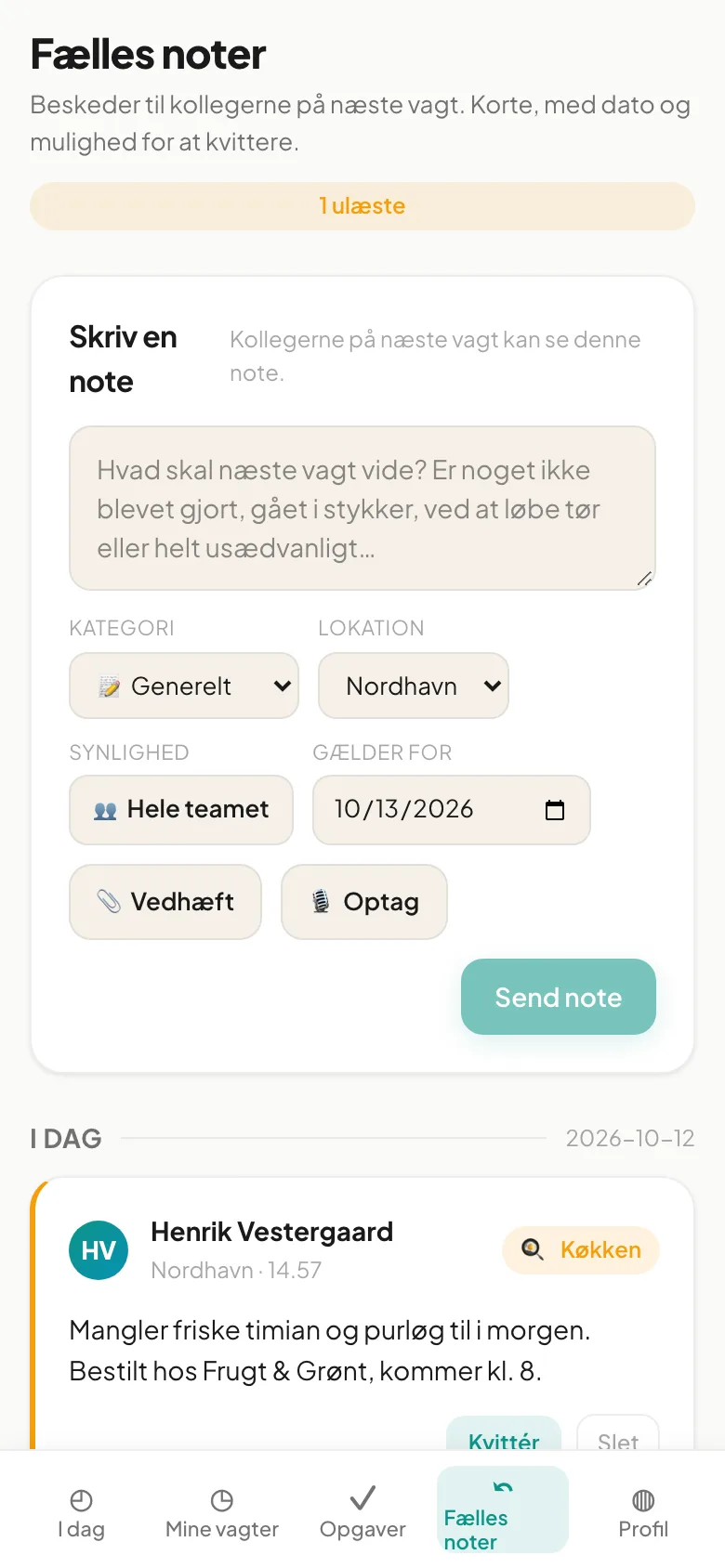The image size is (725, 1568).
Task: Kvittér Henrik's note
Action: pyautogui.click(x=504, y=1435)
